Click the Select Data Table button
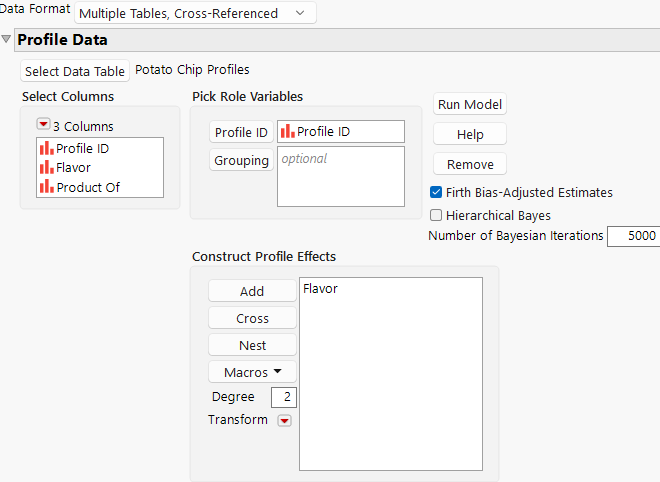660x482 pixels. coord(75,71)
